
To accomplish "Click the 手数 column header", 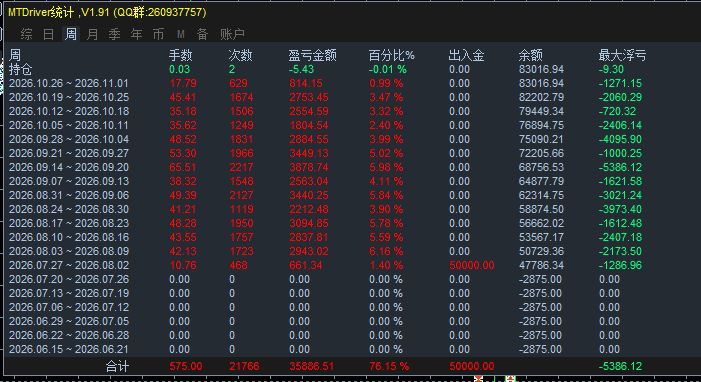I will click(x=181, y=55).
